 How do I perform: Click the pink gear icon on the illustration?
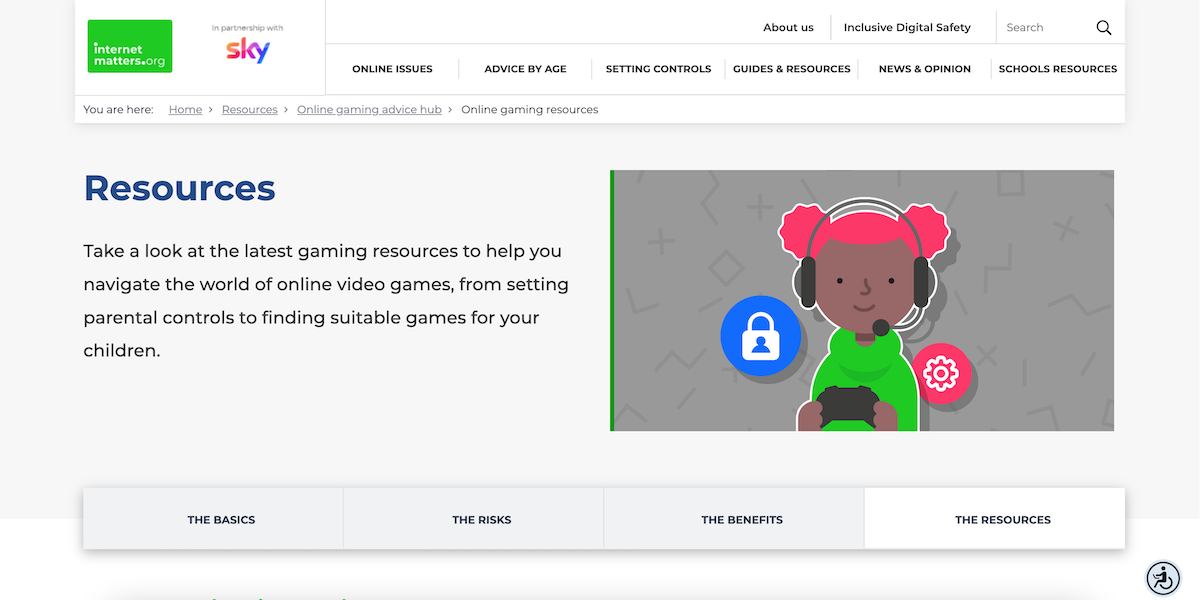coord(942,375)
